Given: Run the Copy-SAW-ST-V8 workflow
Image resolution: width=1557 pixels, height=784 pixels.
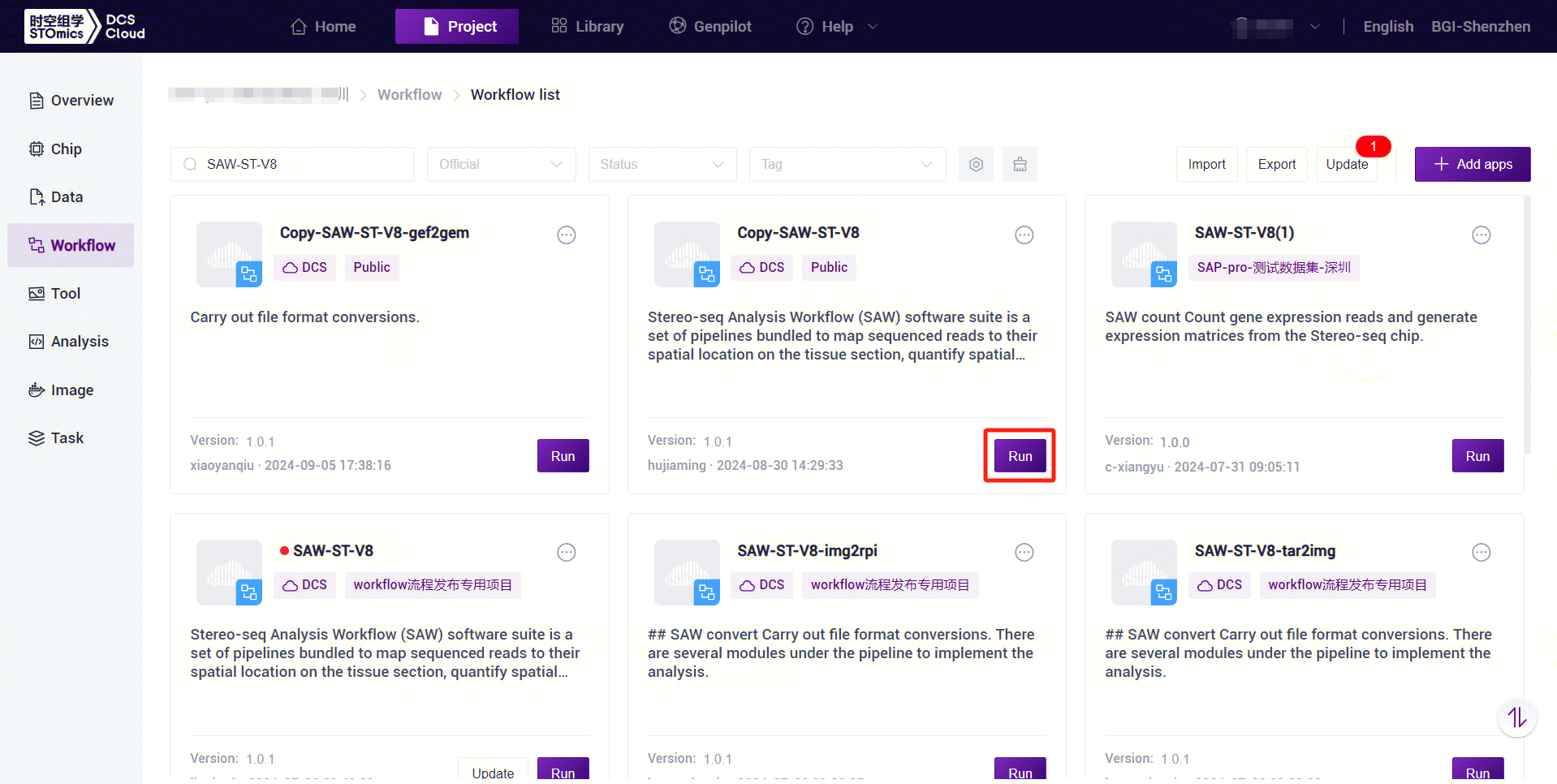Looking at the screenshot, I should (1020, 456).
